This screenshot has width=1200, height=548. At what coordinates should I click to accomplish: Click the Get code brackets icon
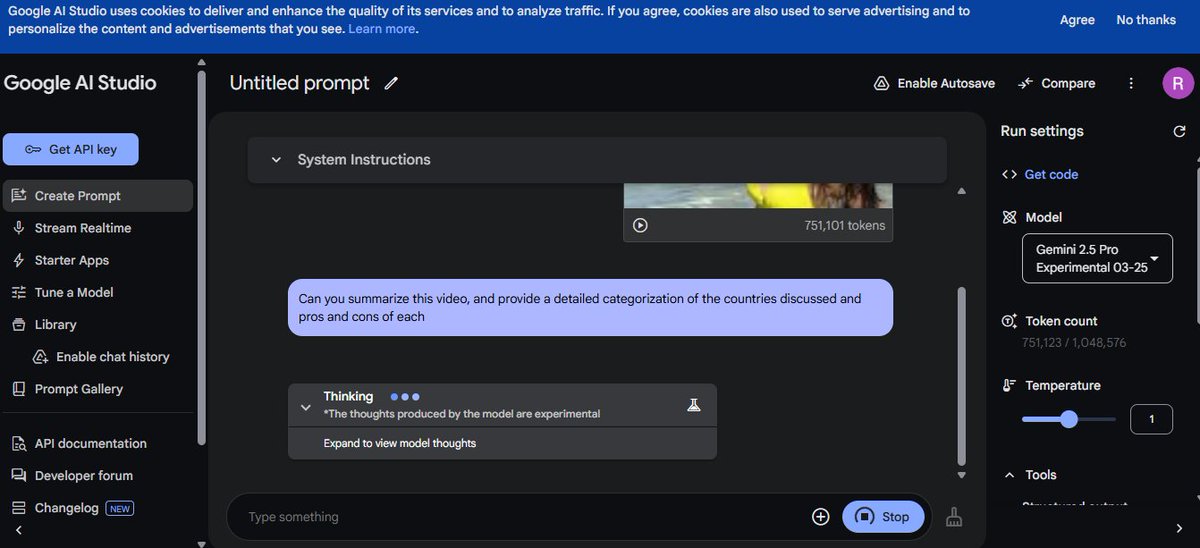click(x=1009, y=174)
